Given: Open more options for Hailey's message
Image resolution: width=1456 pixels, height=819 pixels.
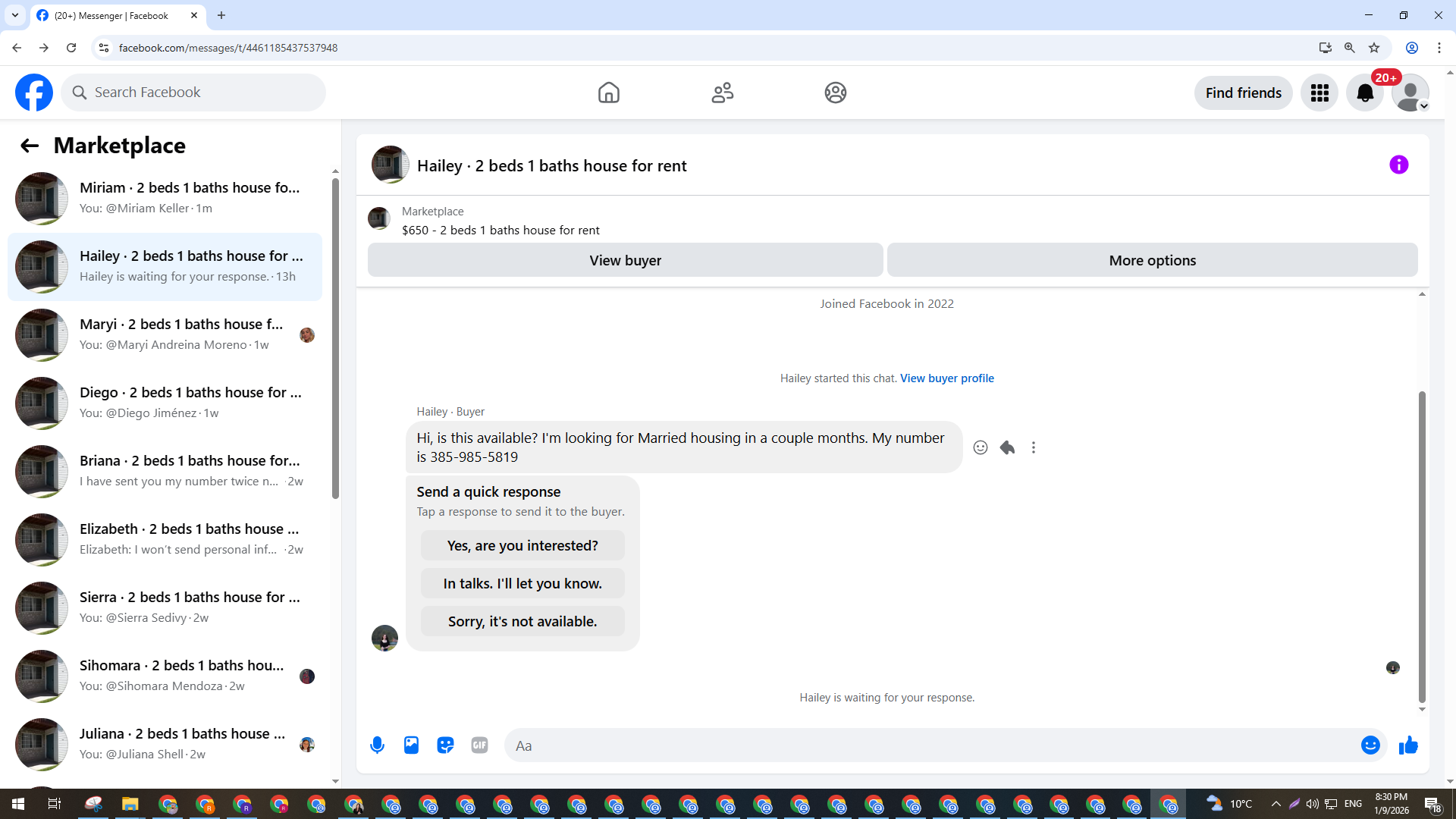Looking at the screenshot, I should coord(1033,447).
